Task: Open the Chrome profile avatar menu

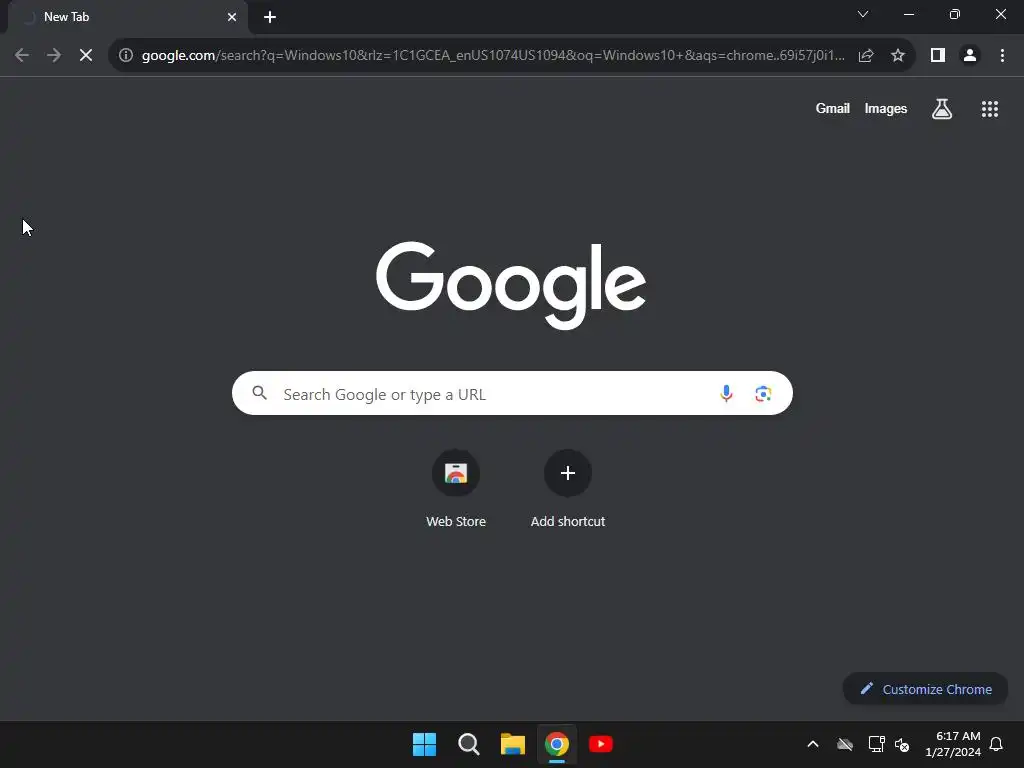Action: point(970,56)
